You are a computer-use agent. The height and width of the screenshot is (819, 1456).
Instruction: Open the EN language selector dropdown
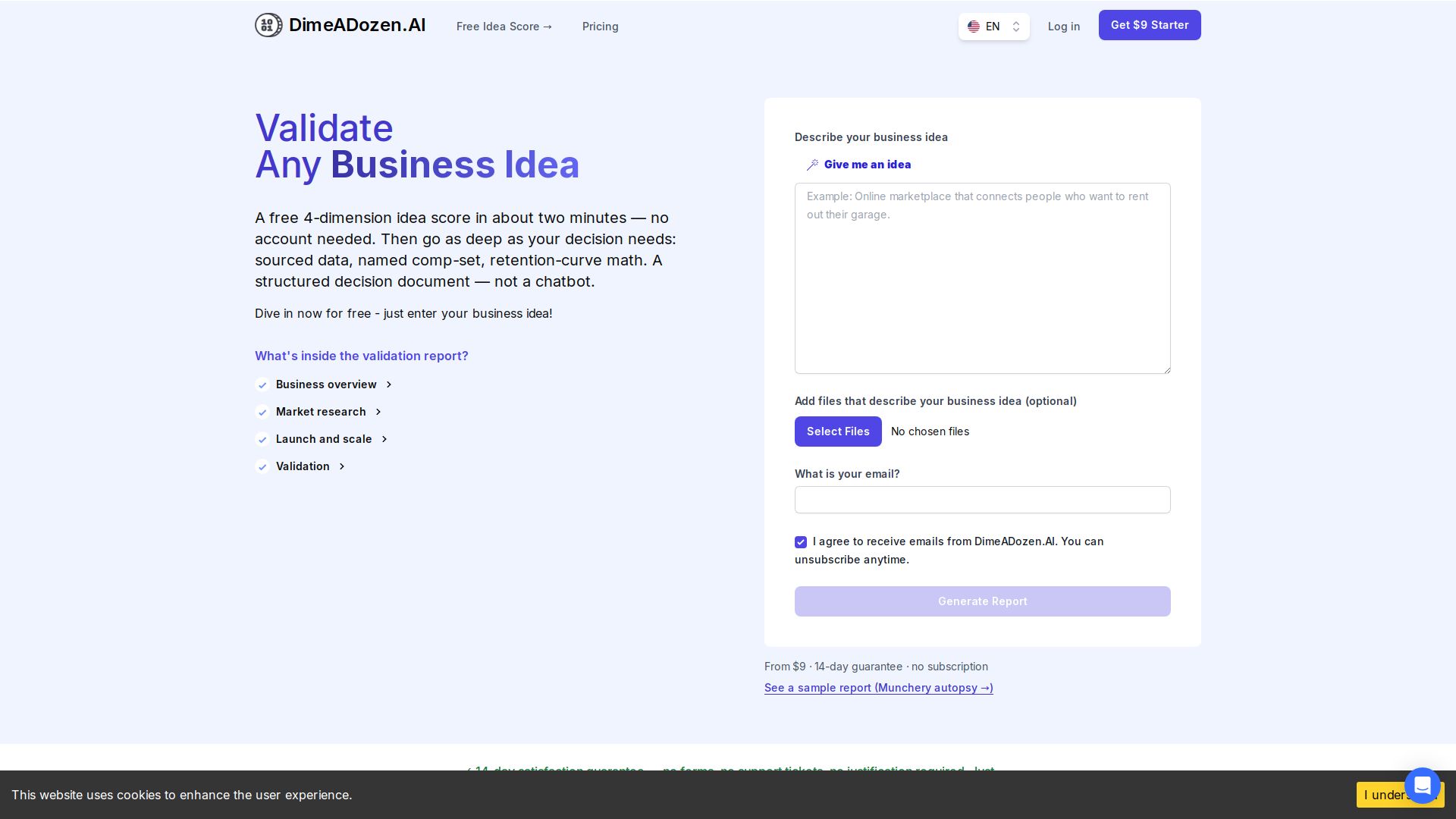993,27
